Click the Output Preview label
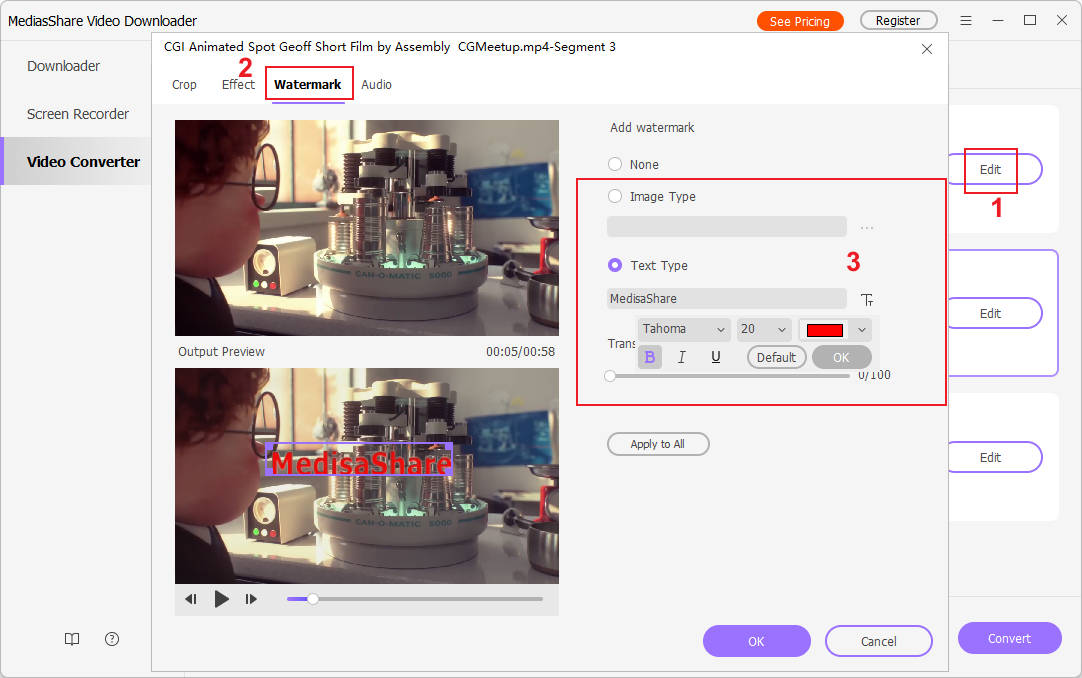This screenshot has width=1082, height=678. [222, 352]
